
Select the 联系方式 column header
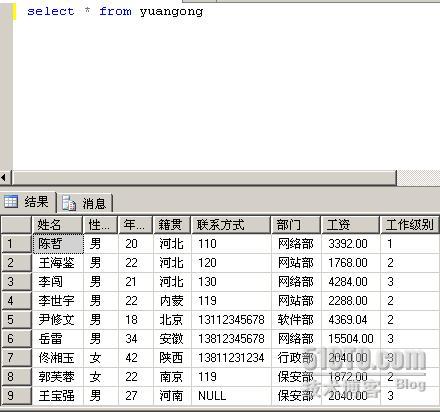point(231,225)
